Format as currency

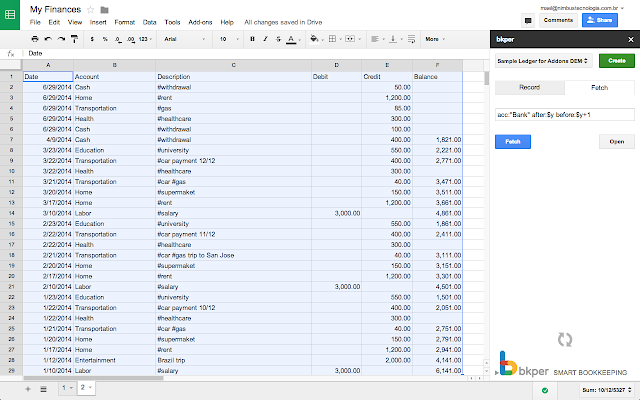coord(92,39)
